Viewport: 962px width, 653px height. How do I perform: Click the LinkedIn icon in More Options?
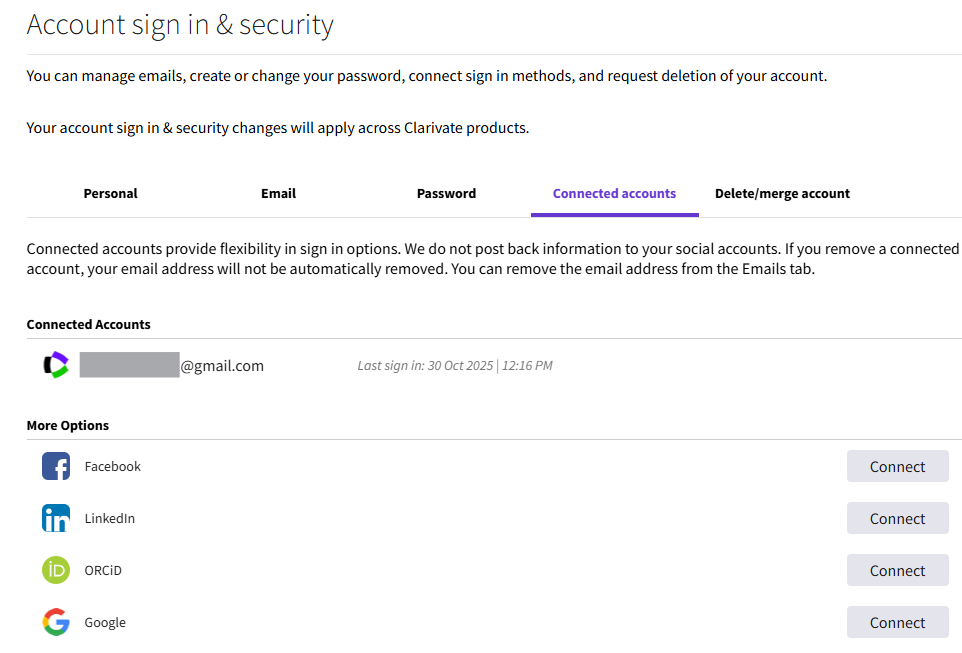57,518
